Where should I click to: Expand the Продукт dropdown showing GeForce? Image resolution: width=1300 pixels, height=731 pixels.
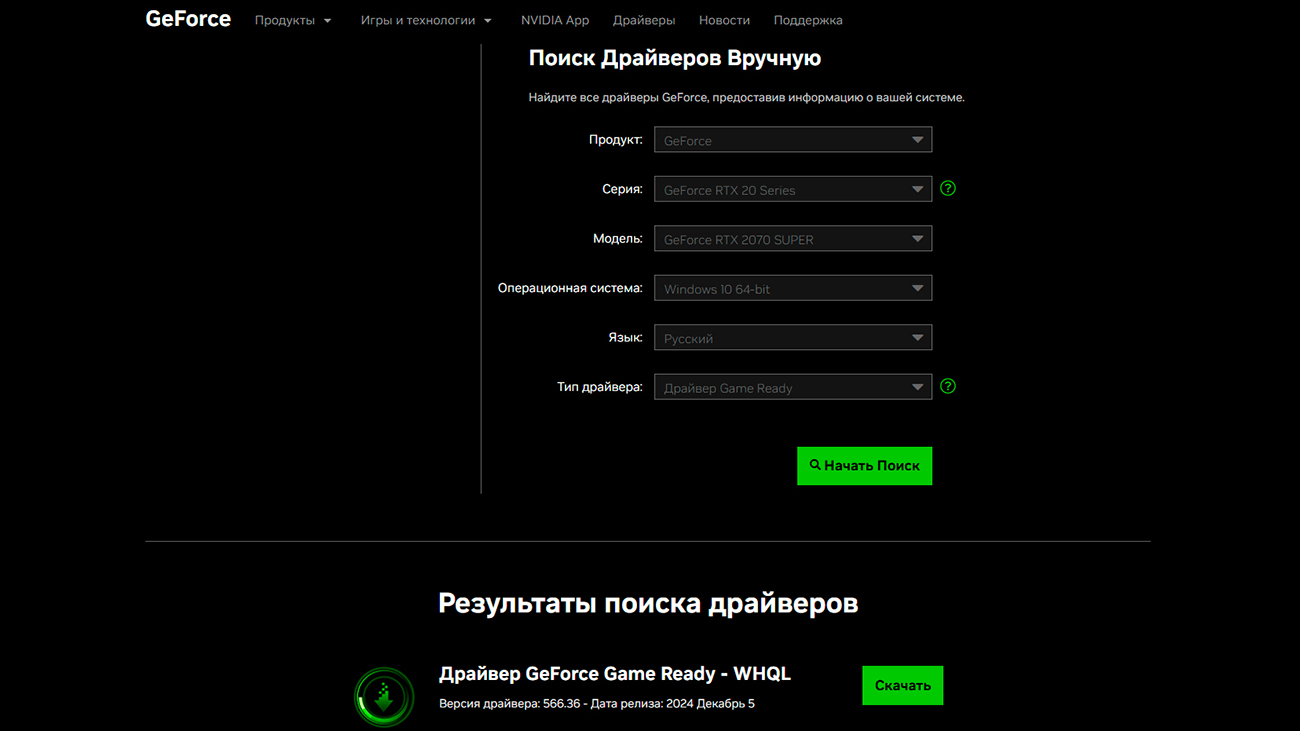click(x=793, y=140)
